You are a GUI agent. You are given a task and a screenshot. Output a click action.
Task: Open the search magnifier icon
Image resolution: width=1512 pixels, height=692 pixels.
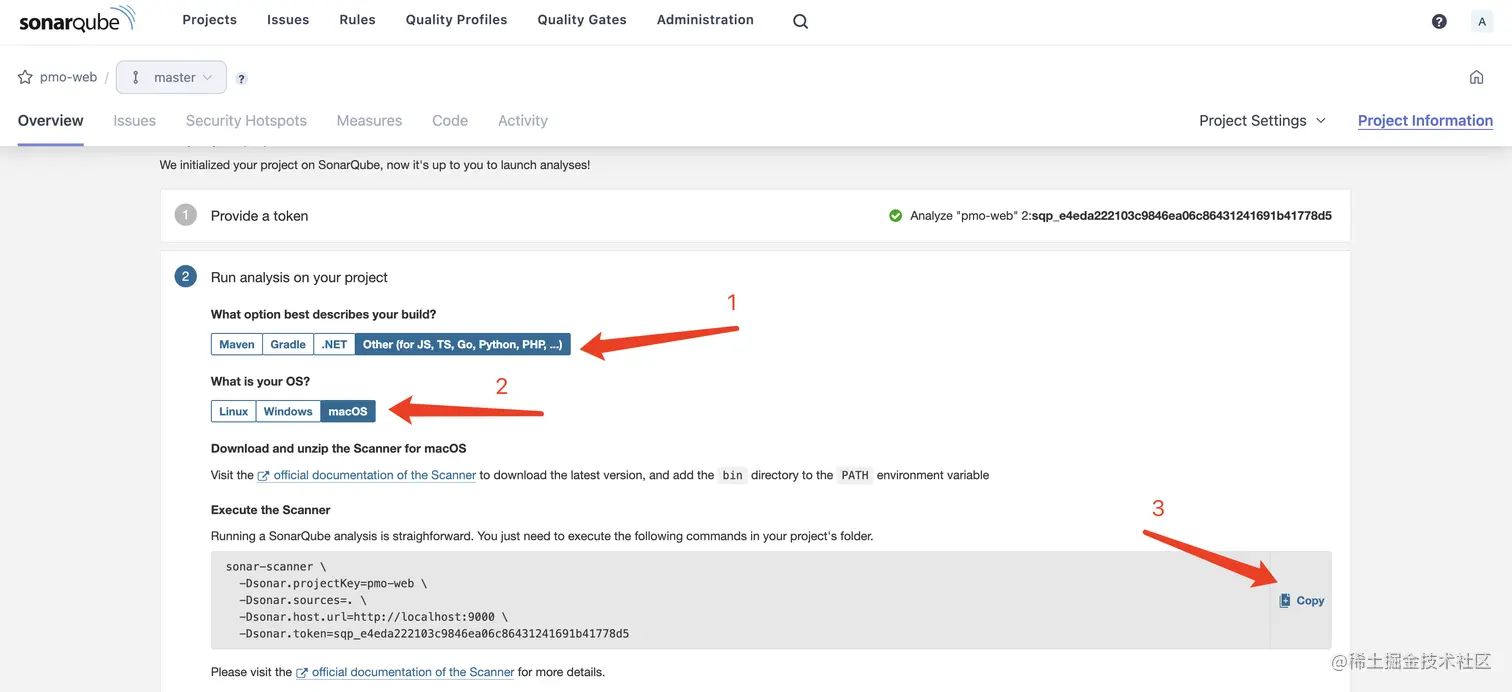pyautogui.click(x=800, y=21)
